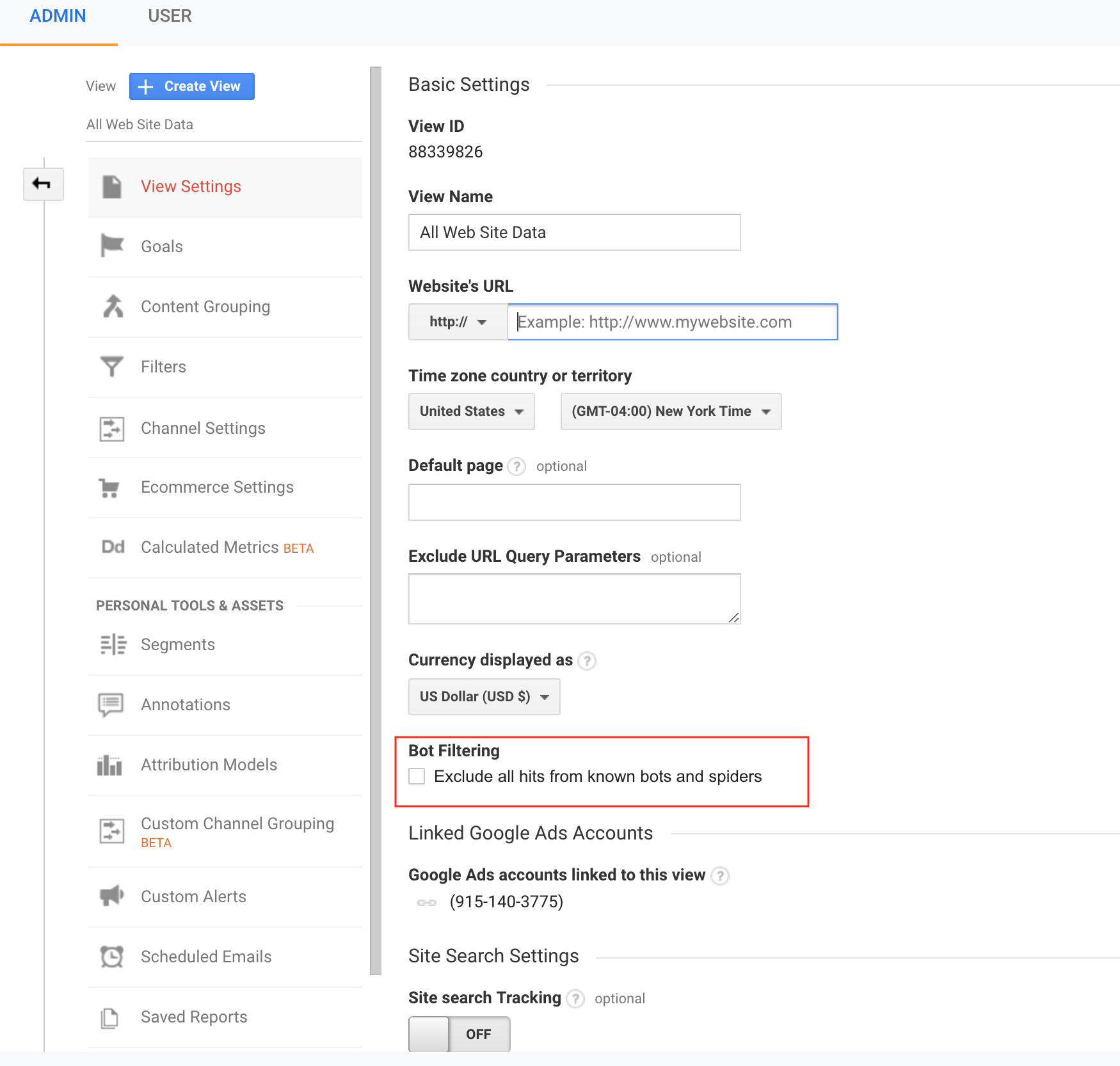
Task: Click the Google Ads account number (915-140-3775)
Action: [506, 902]
